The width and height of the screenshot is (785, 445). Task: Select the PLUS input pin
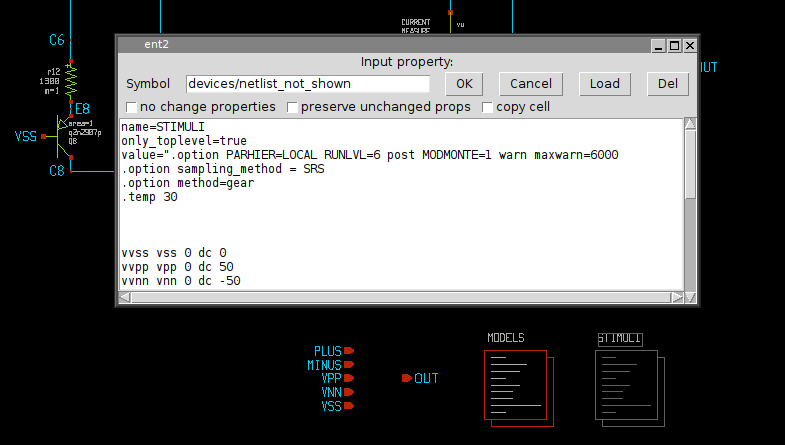pos(349,351)
